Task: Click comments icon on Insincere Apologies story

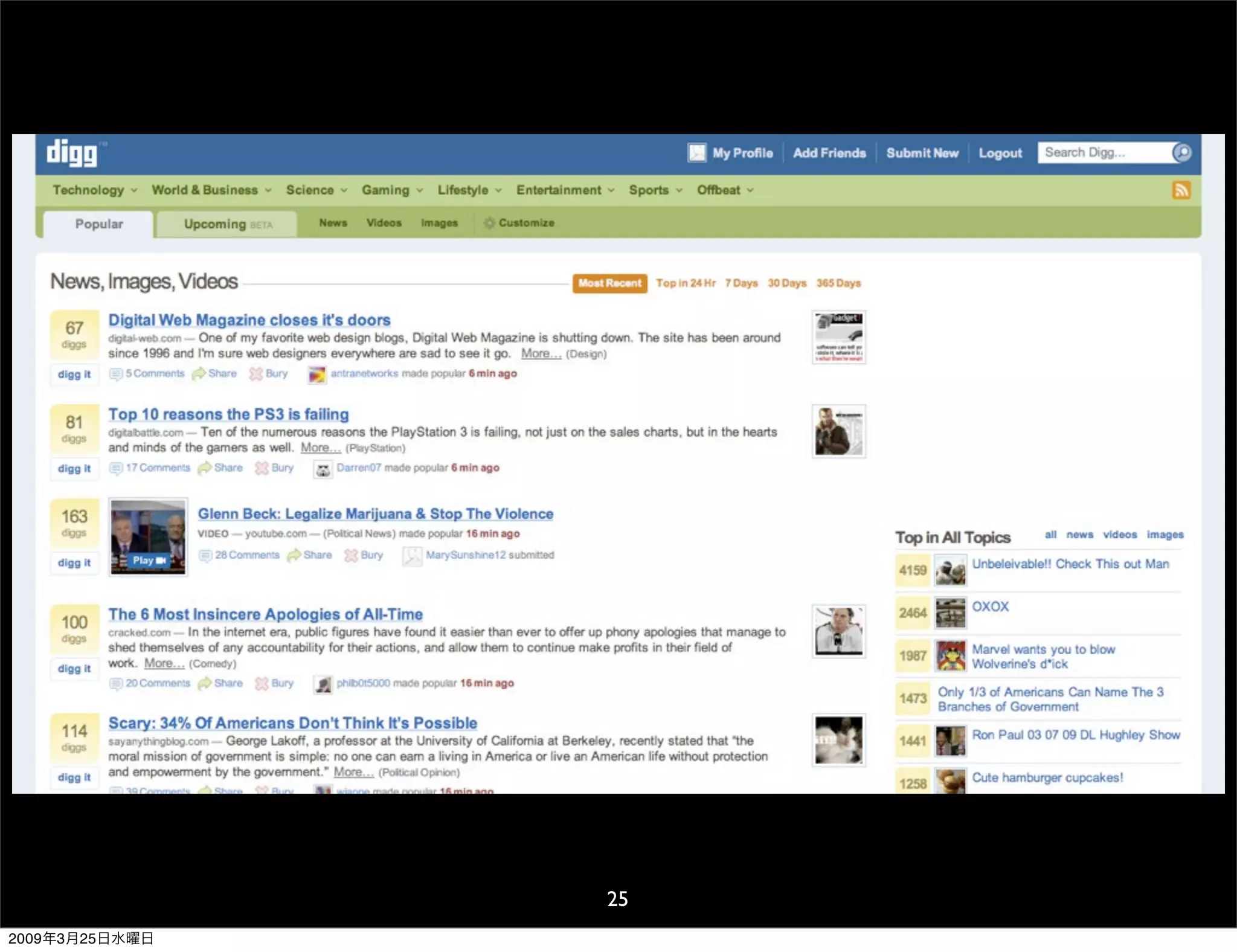Action: [115, 684]
